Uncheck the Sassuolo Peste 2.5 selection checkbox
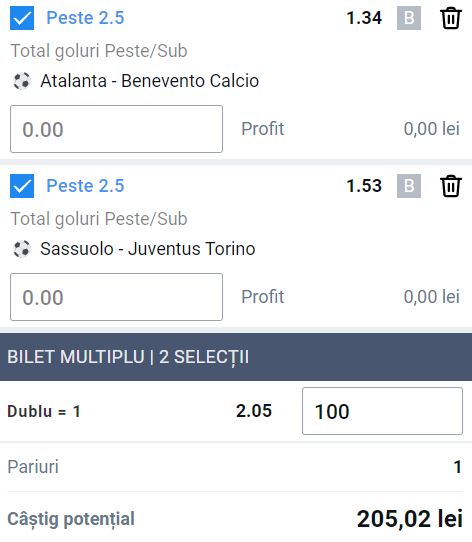The height and width of the screenshot is (542, 472). coord(22,186)
